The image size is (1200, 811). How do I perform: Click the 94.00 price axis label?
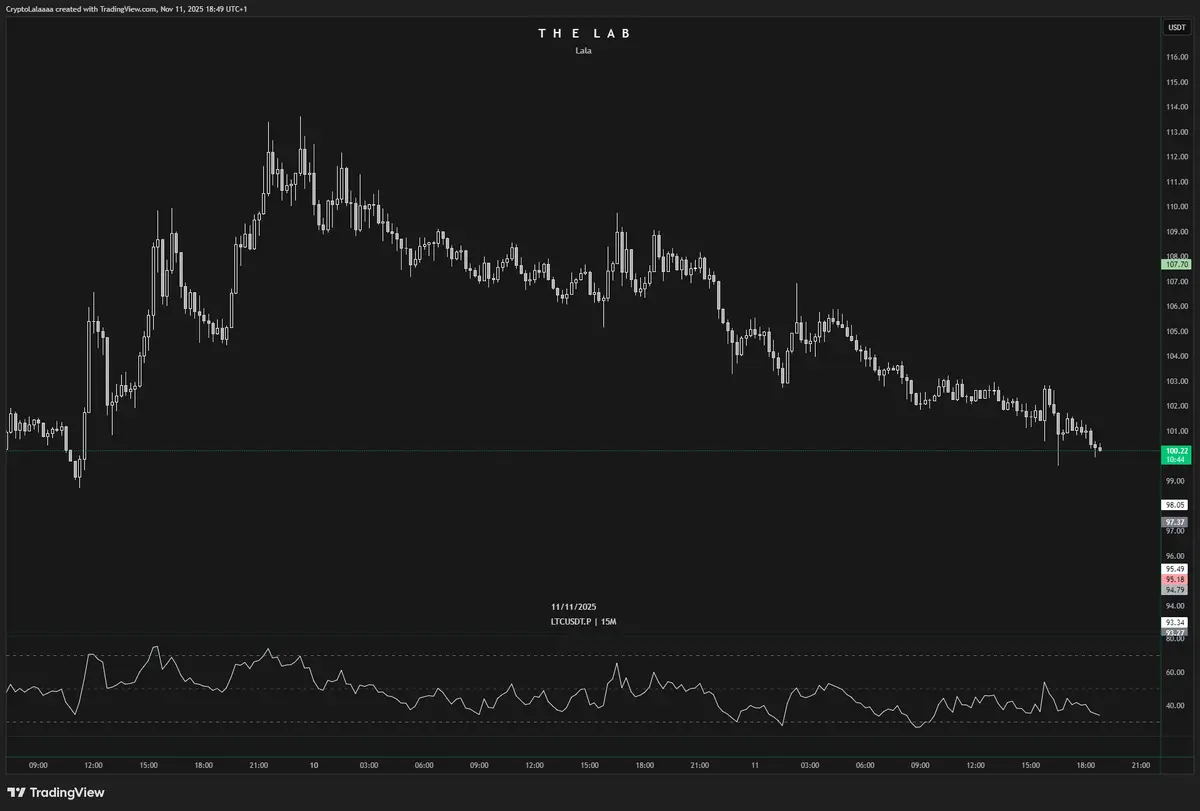1176,606
